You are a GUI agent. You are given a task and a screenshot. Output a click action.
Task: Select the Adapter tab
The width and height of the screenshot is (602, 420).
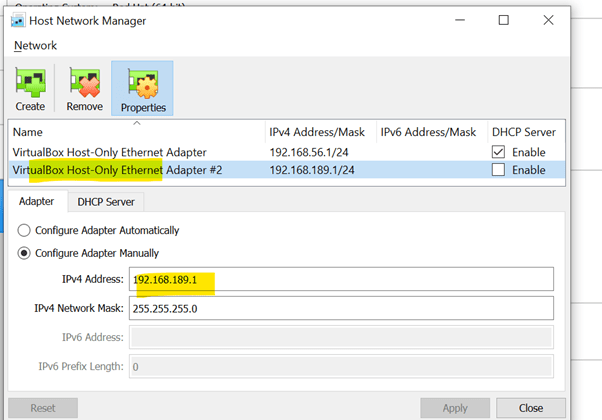[36, 201]
